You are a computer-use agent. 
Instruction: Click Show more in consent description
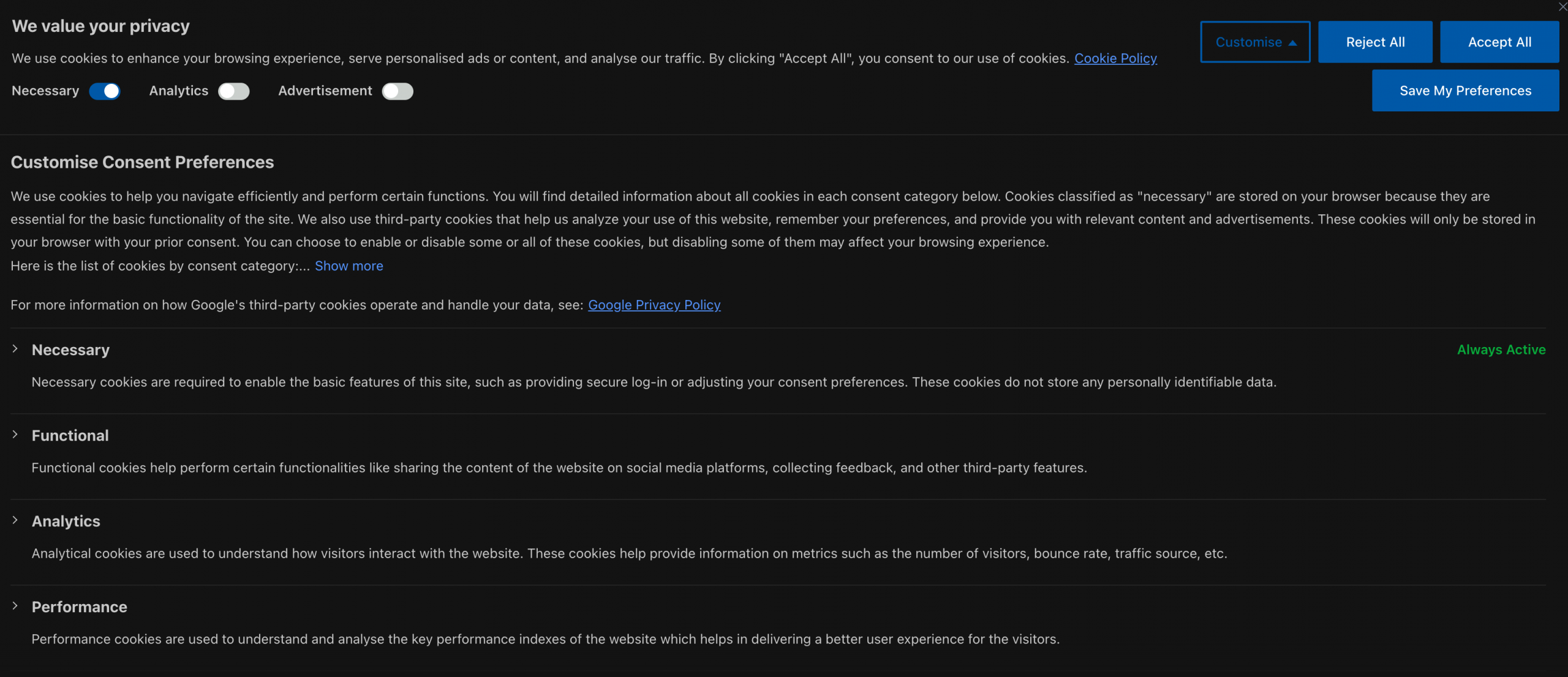click(x=349, y=266)
